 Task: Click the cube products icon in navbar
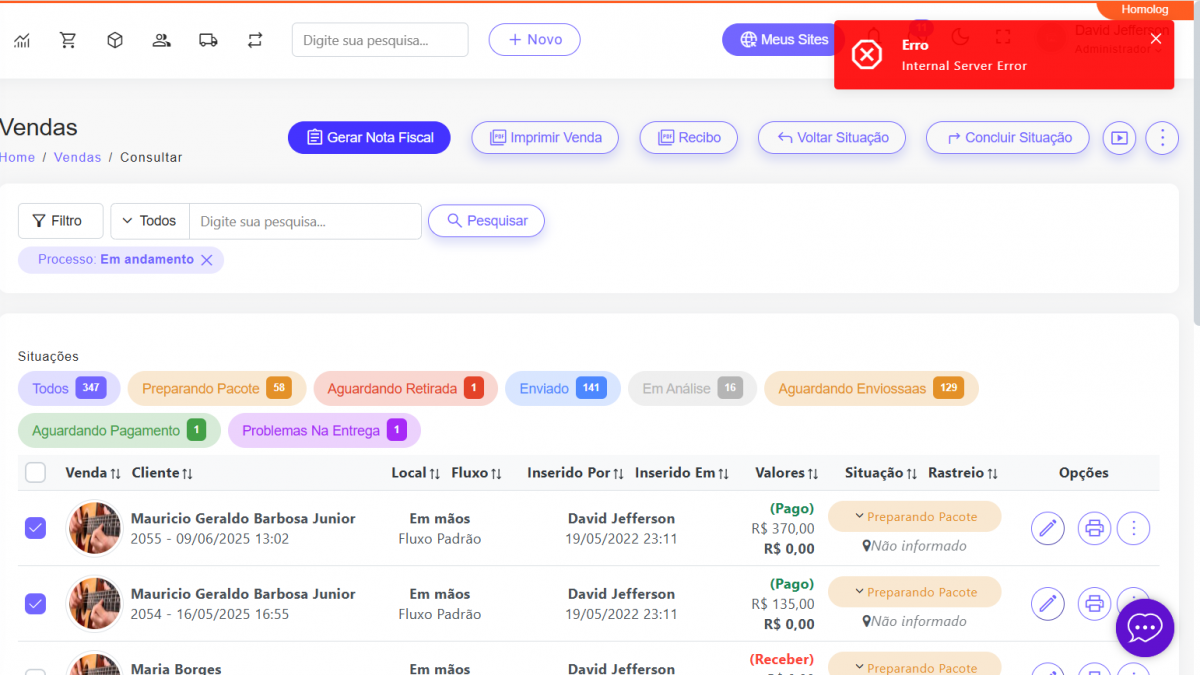pyautogui.click(x=115, y=40)
